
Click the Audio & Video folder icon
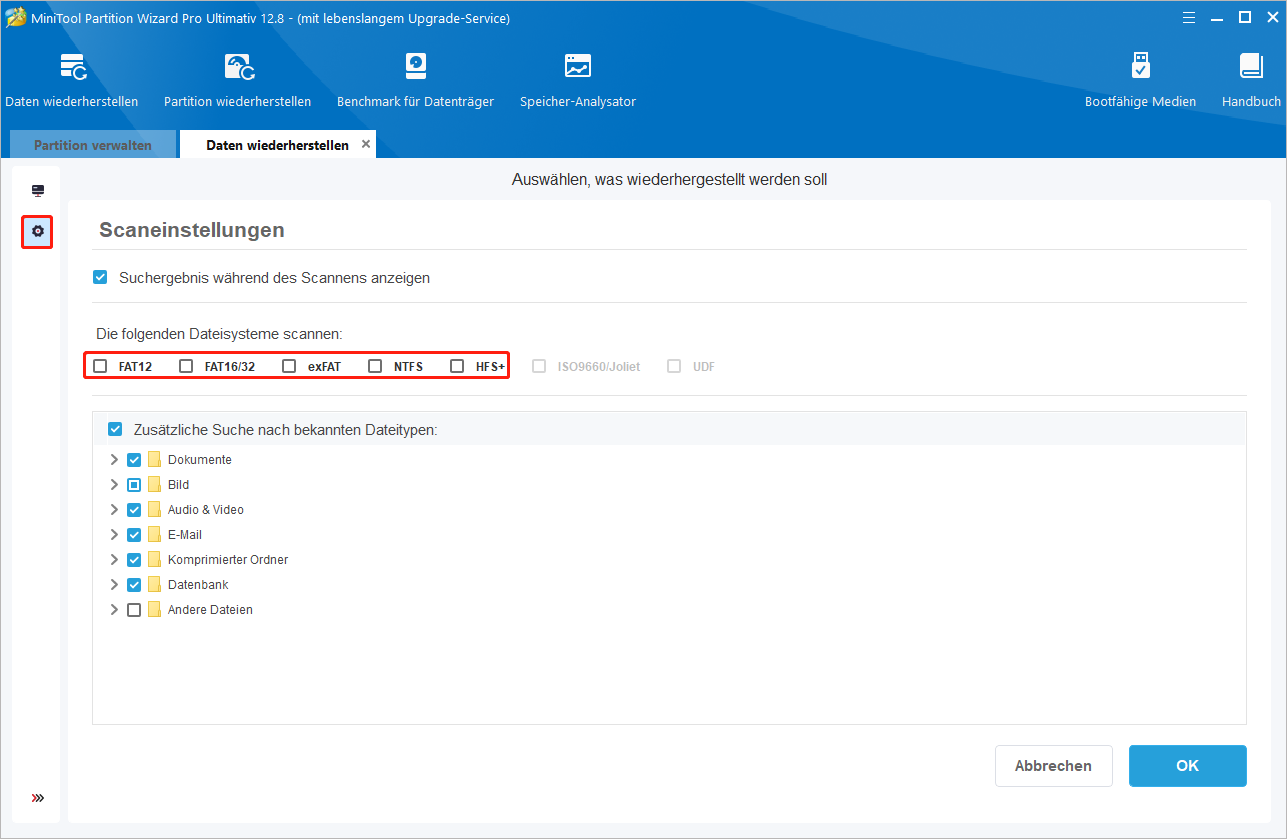[x=154, y=510]
